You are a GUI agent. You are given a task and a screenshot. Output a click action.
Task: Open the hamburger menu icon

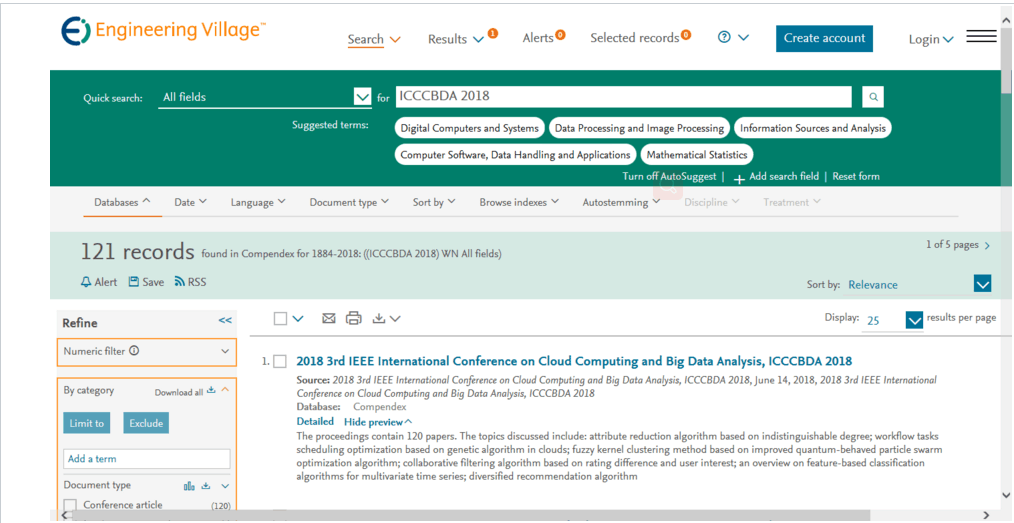click(981, 37)
